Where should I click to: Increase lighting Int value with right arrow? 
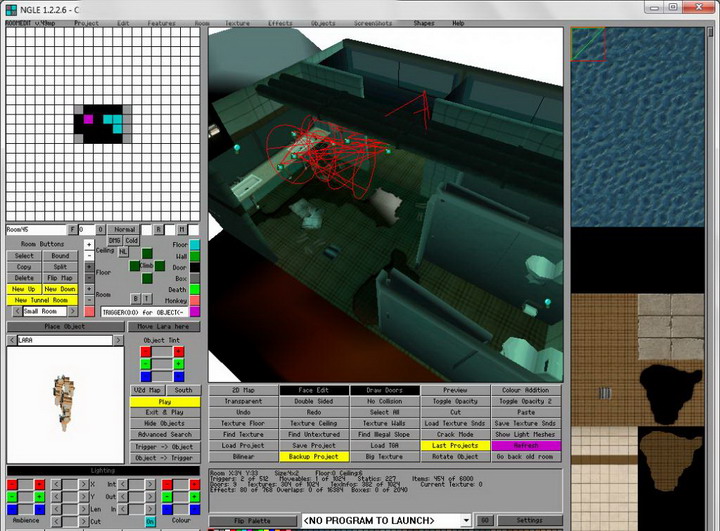coord(150,484)
